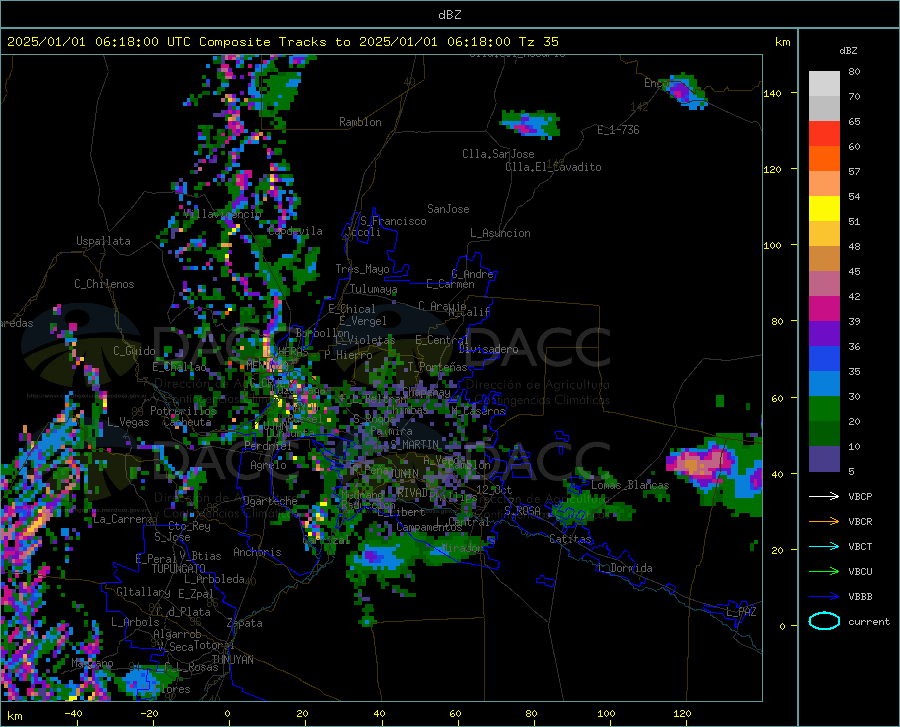Click the 'Agrelo' map label
The width and height of the screenshot is (900, 727).
pyautogui.click(x=268, y=465)
